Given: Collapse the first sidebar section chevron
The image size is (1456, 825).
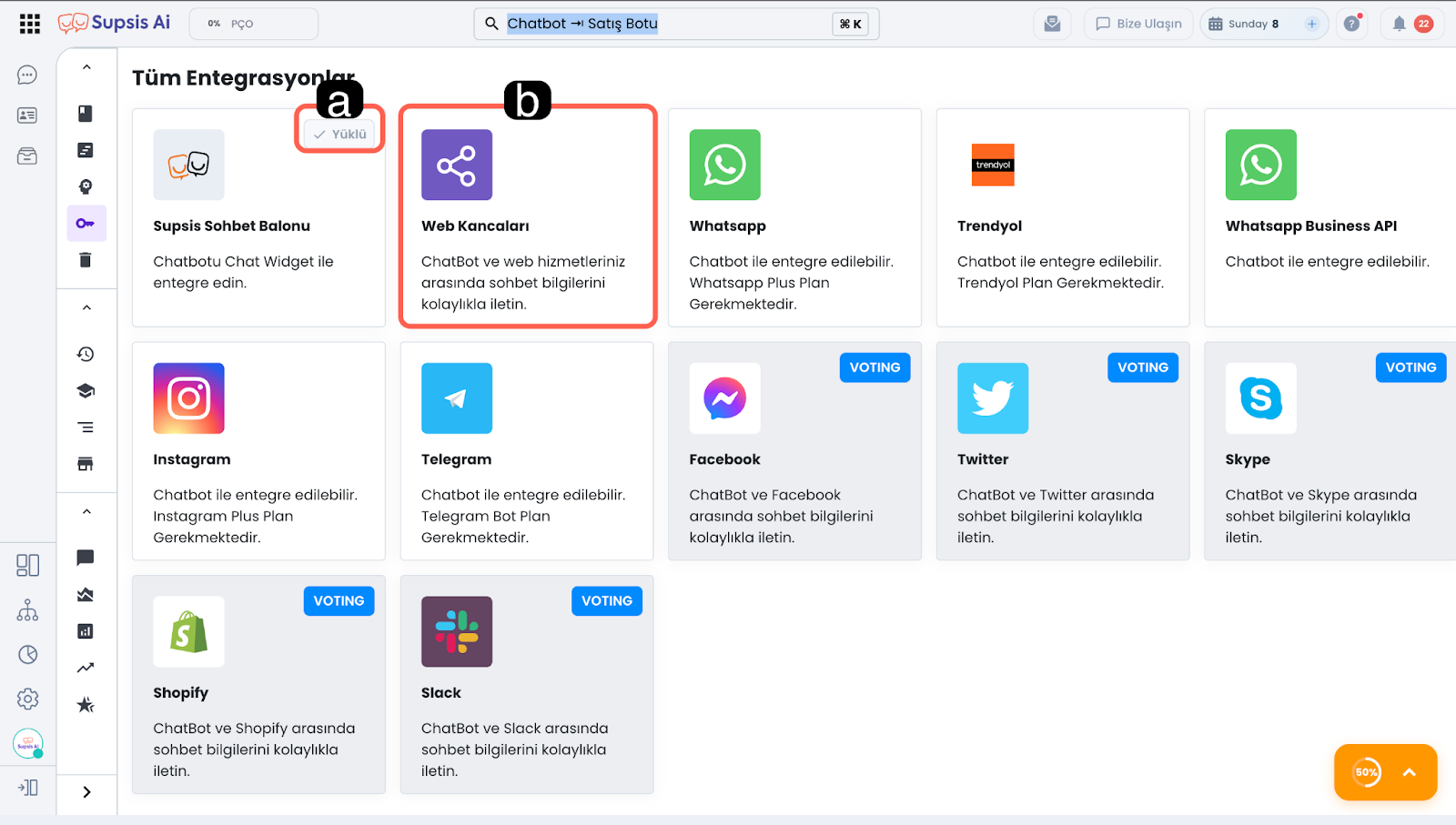Looking at the screenshot, I should (86, 67).
